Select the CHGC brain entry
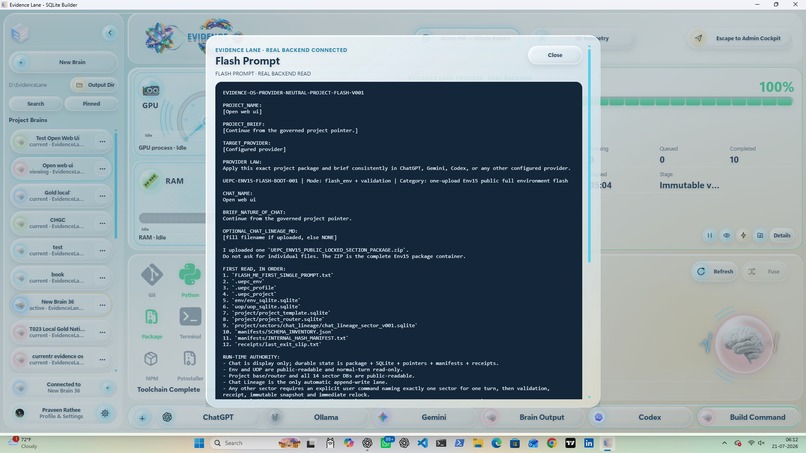The height and width of the screenshot is (453, 806). coord(61,223)
